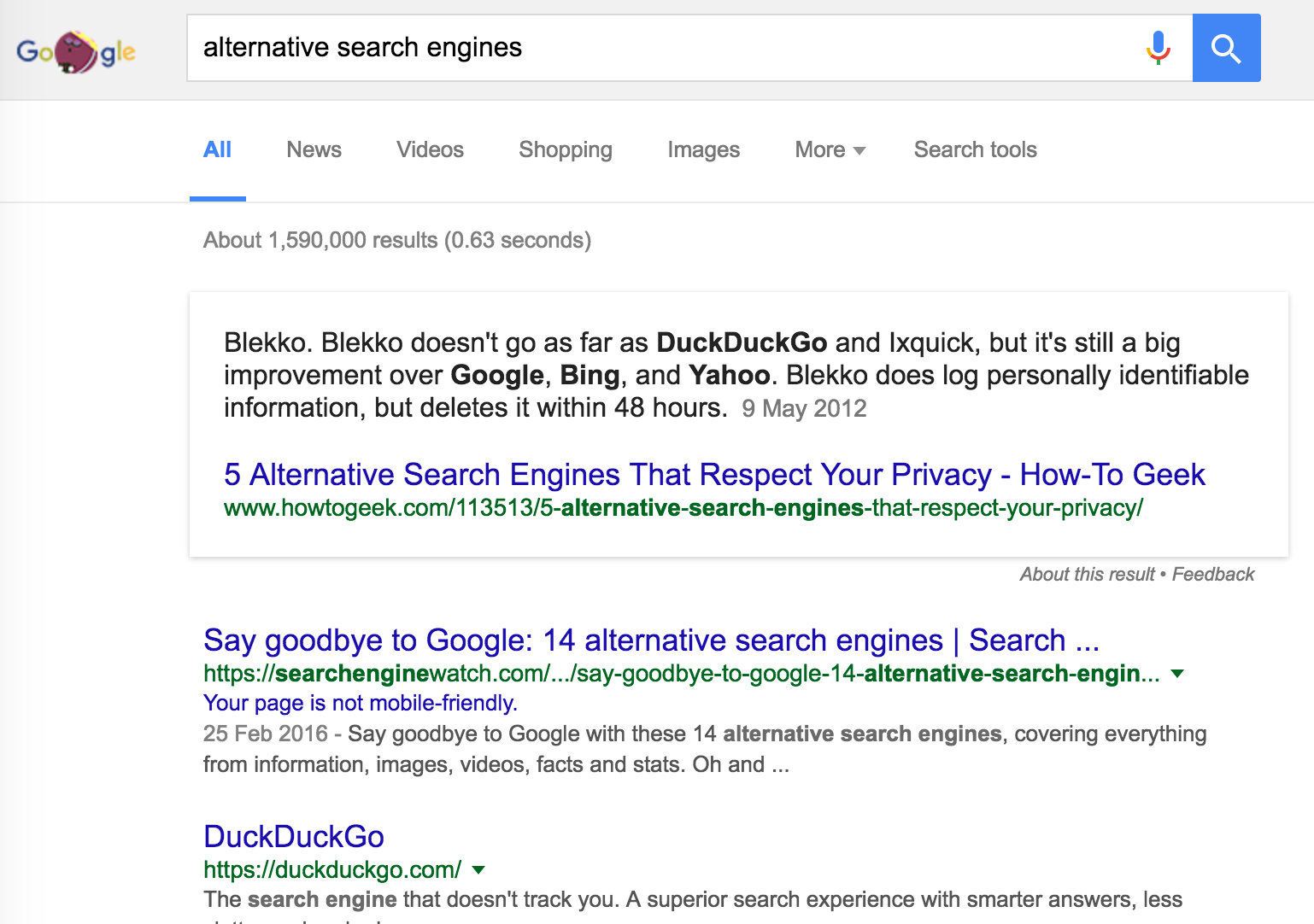Expand the duckduckgo.com URL dropdown arrow
The height and width of the screenshot is (924, 1314).
click(478, 870)
